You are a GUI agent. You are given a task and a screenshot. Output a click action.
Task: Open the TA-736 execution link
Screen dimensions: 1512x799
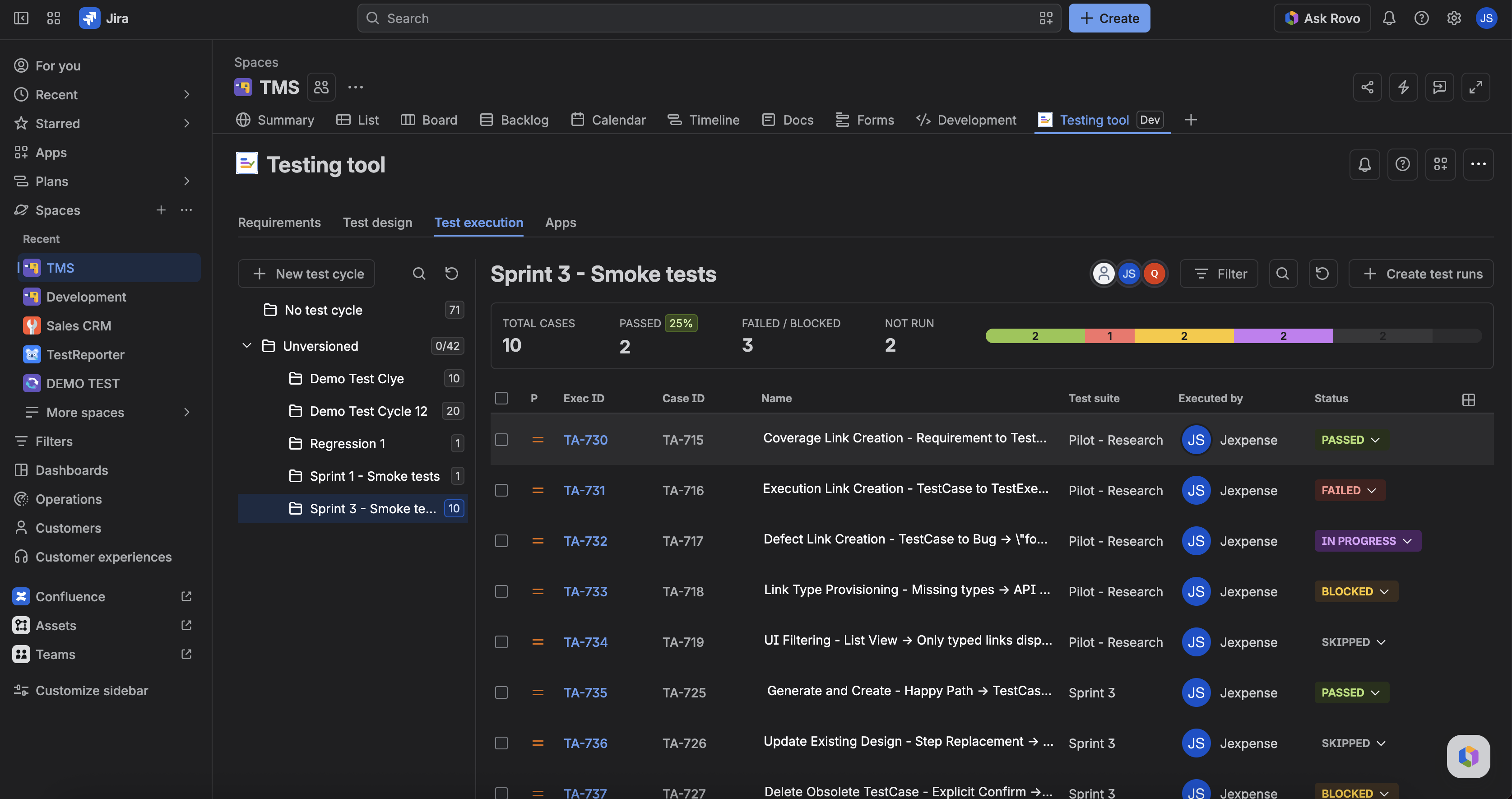585,743
